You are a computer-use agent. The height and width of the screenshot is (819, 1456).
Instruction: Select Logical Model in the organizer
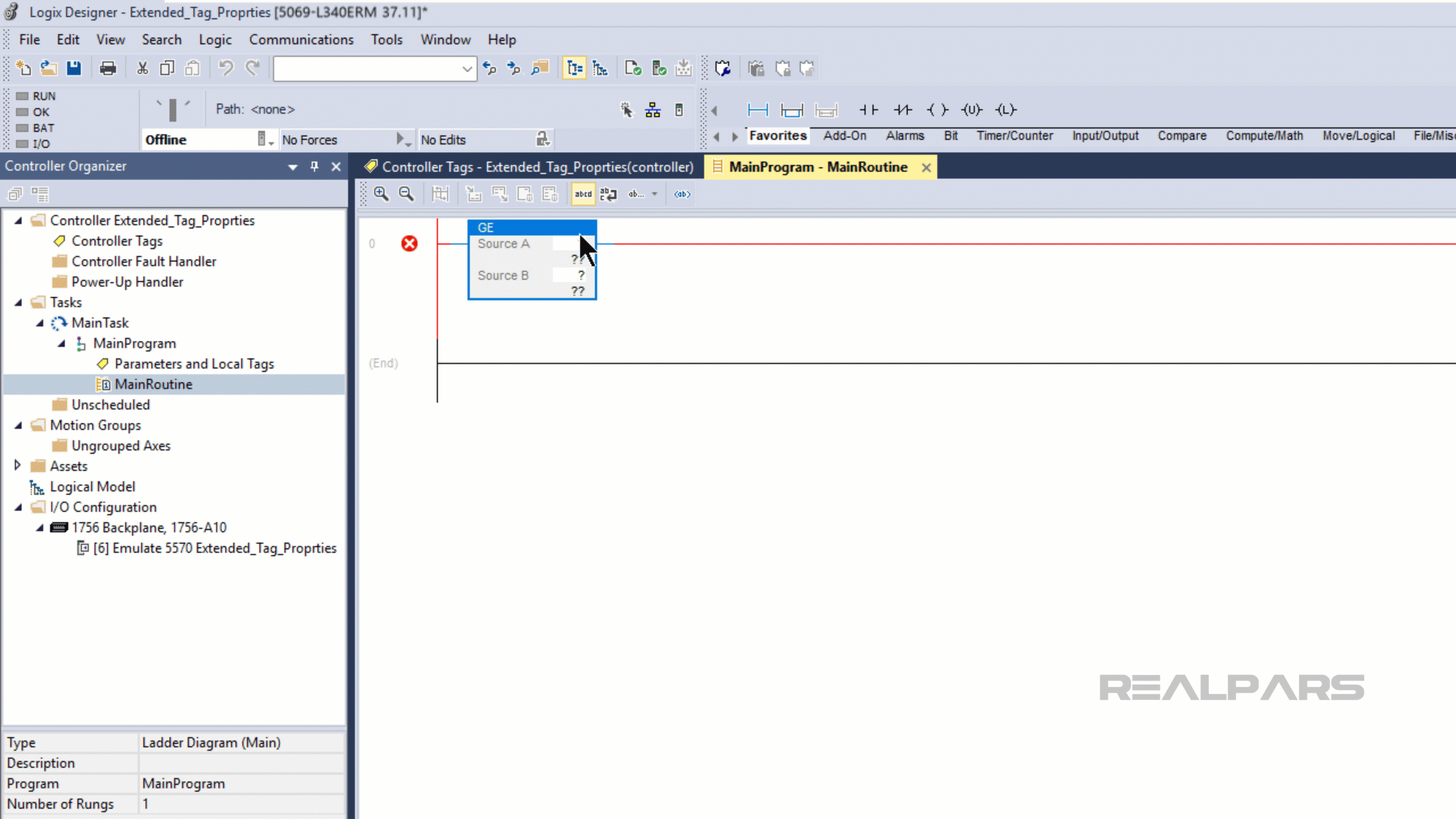tap(93, 487)
